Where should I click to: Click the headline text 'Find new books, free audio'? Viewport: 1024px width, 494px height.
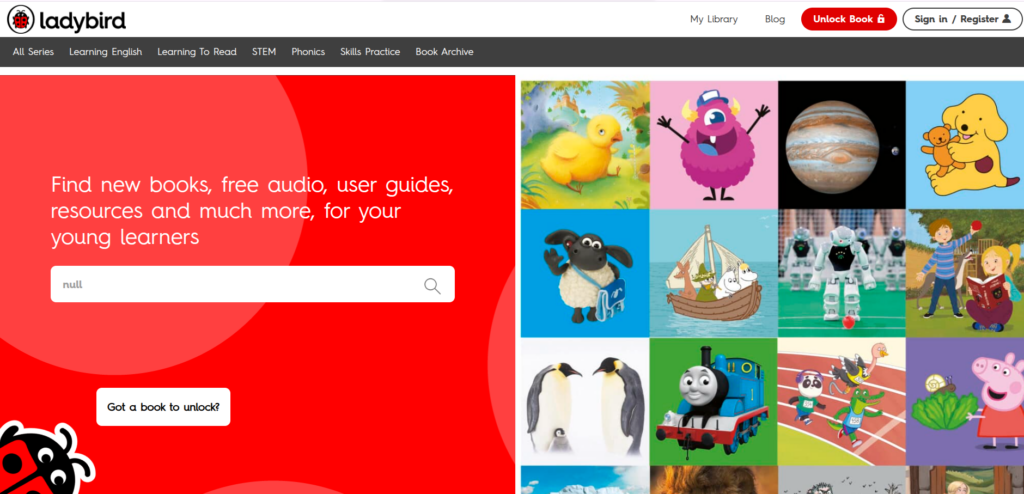point(189,185)
